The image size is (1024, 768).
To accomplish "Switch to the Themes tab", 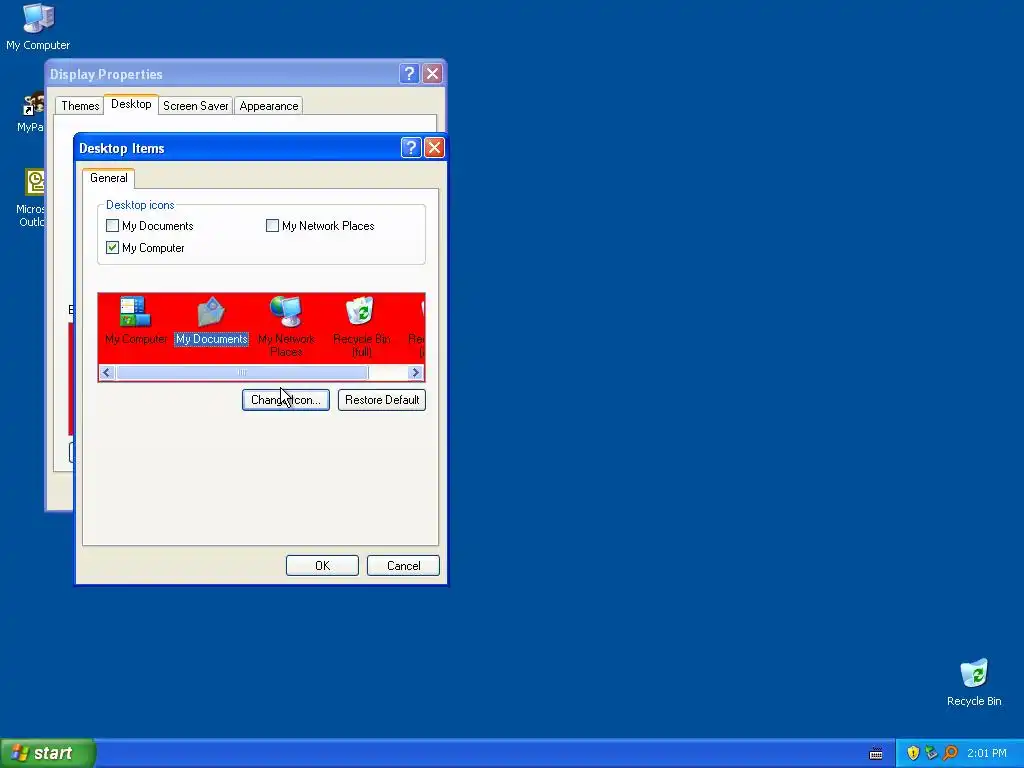I will 80,106.
